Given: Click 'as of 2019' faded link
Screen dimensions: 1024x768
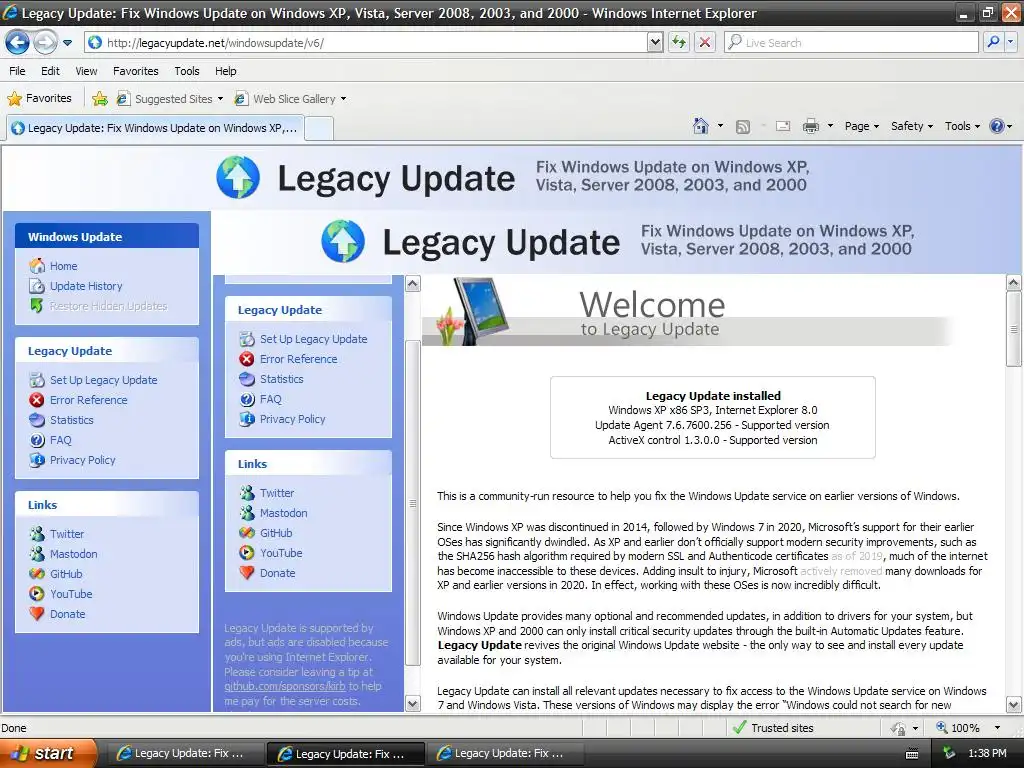Looking at the screenshot, I should 857,556.
